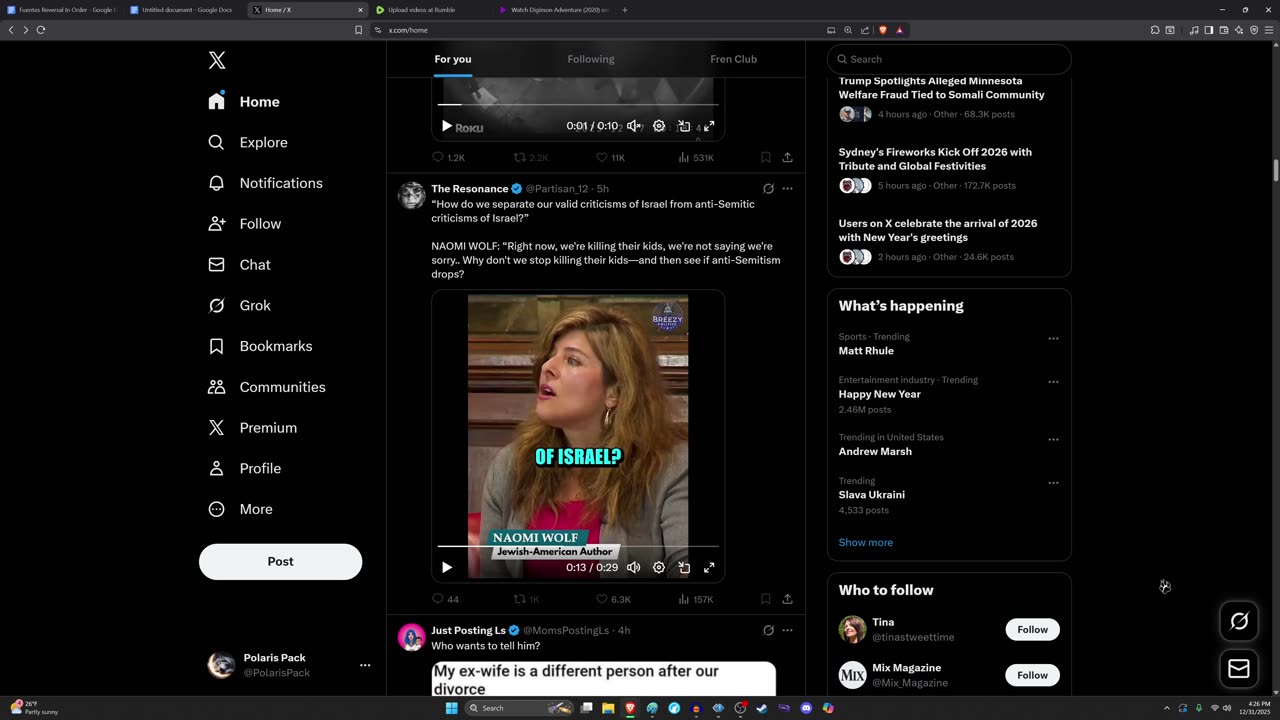This screenshot has width=1280, height=720.
Task: Switch to Upload videos at Rumble browser tab
Action: [428, 10]
